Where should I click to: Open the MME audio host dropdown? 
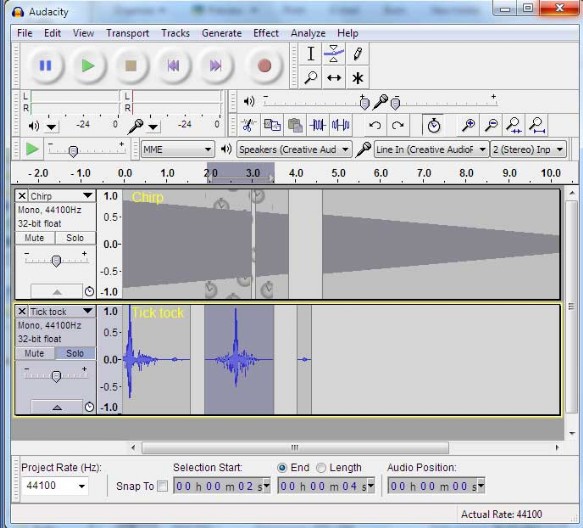178,149
